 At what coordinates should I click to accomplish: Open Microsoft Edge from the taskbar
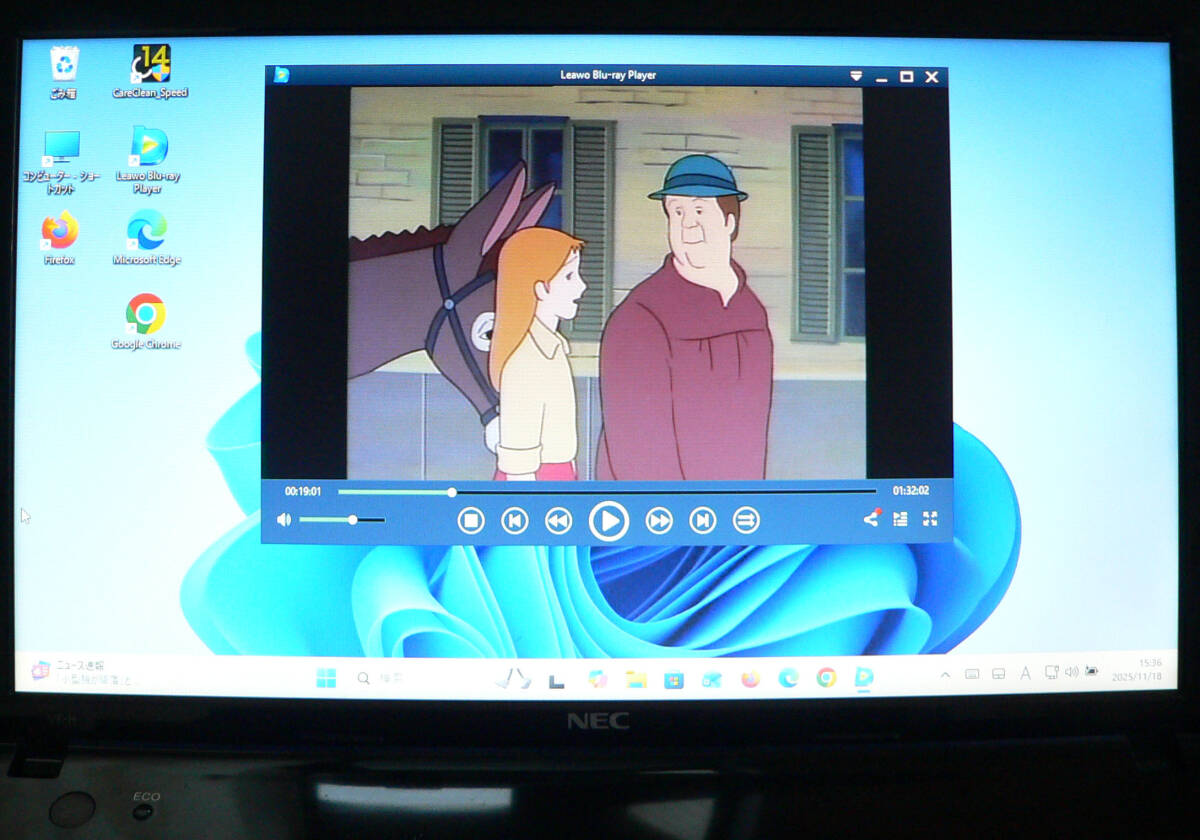(x=788, y=678)
